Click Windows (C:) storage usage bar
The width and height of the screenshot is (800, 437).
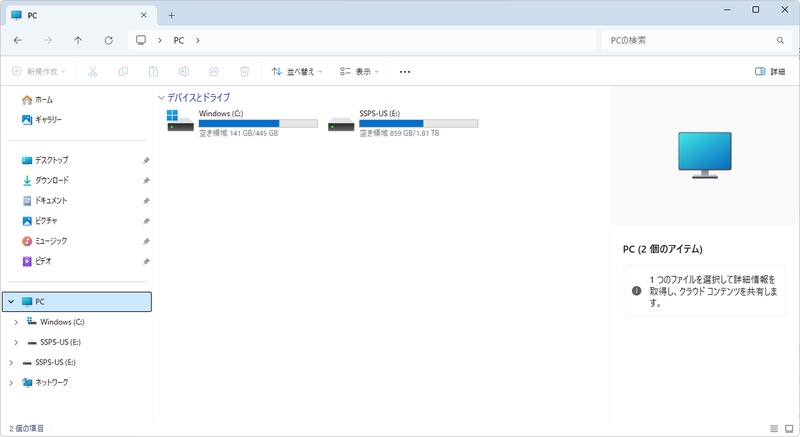coord(258,123)
